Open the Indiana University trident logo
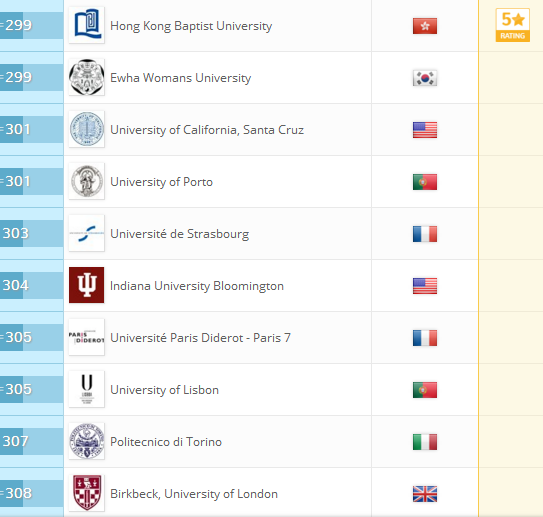 (x=87, y=285)
